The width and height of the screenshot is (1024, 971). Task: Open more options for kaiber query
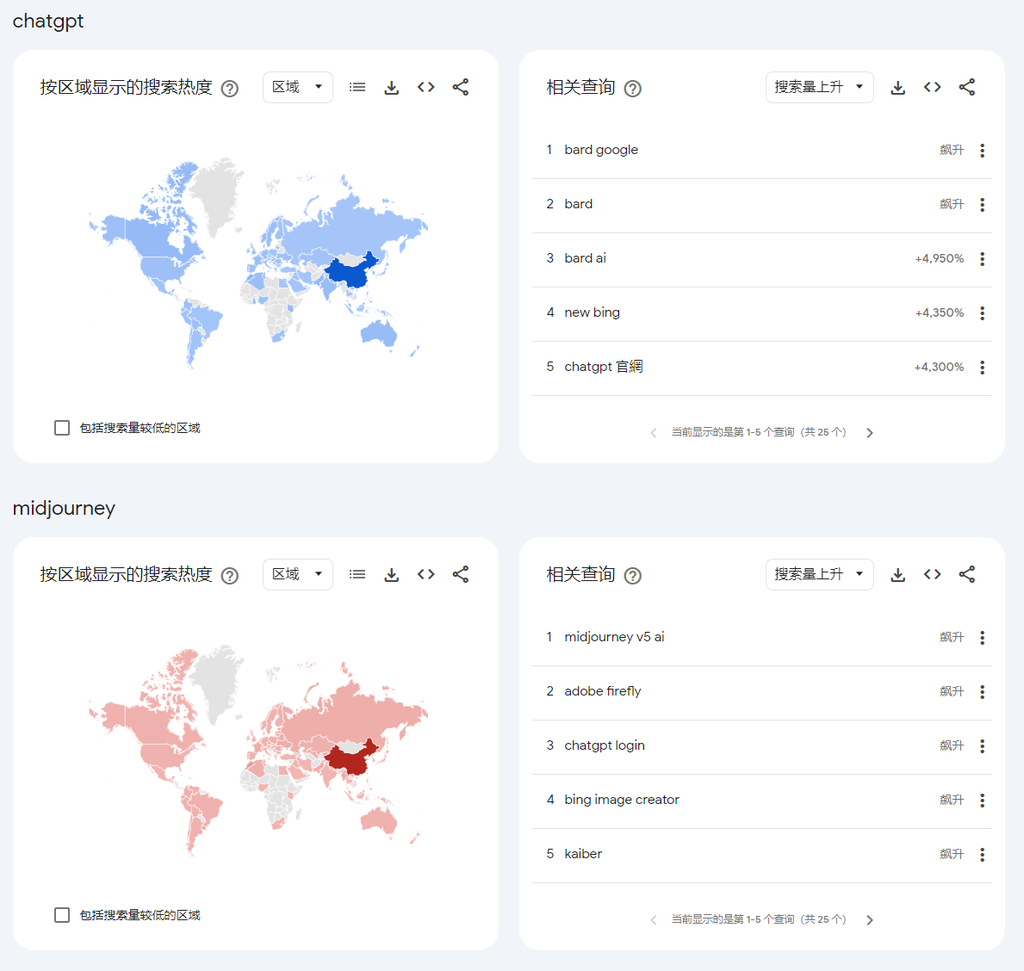click(982, 855)
